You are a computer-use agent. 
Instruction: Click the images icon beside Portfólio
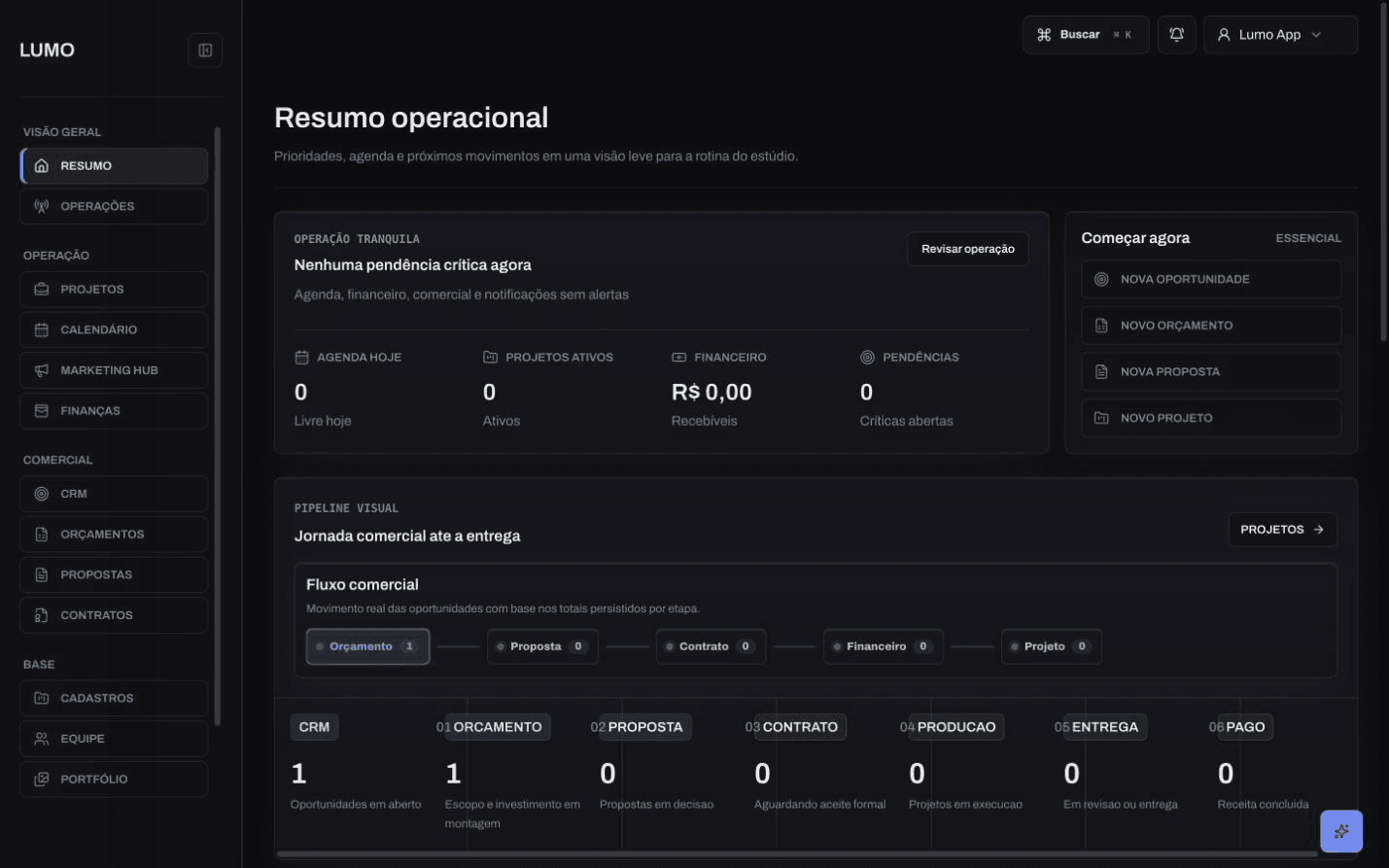click(42, 780)
